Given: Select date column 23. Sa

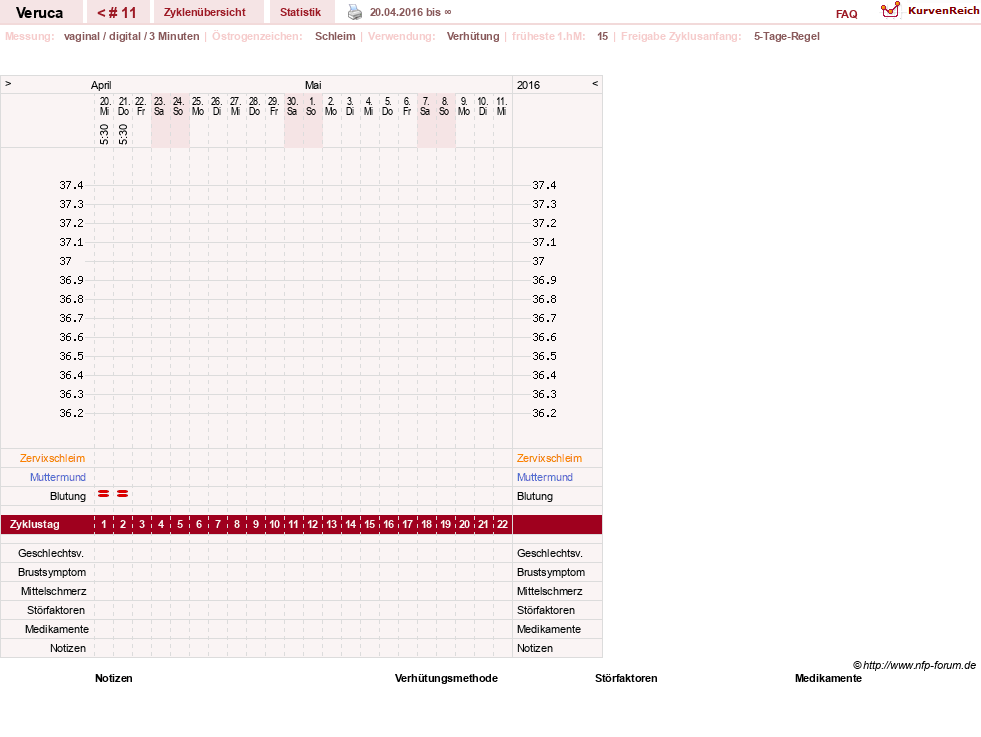Looking at the screenshot, I should coord(160,106).
